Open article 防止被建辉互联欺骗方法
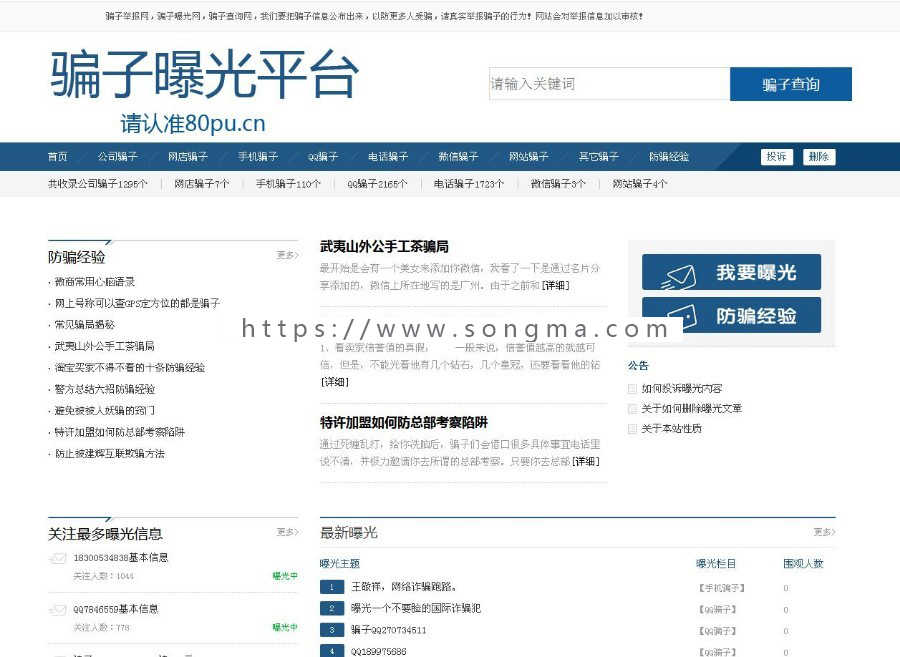Image resolution: width=900 pixels, height=657 pixels. 110,453
